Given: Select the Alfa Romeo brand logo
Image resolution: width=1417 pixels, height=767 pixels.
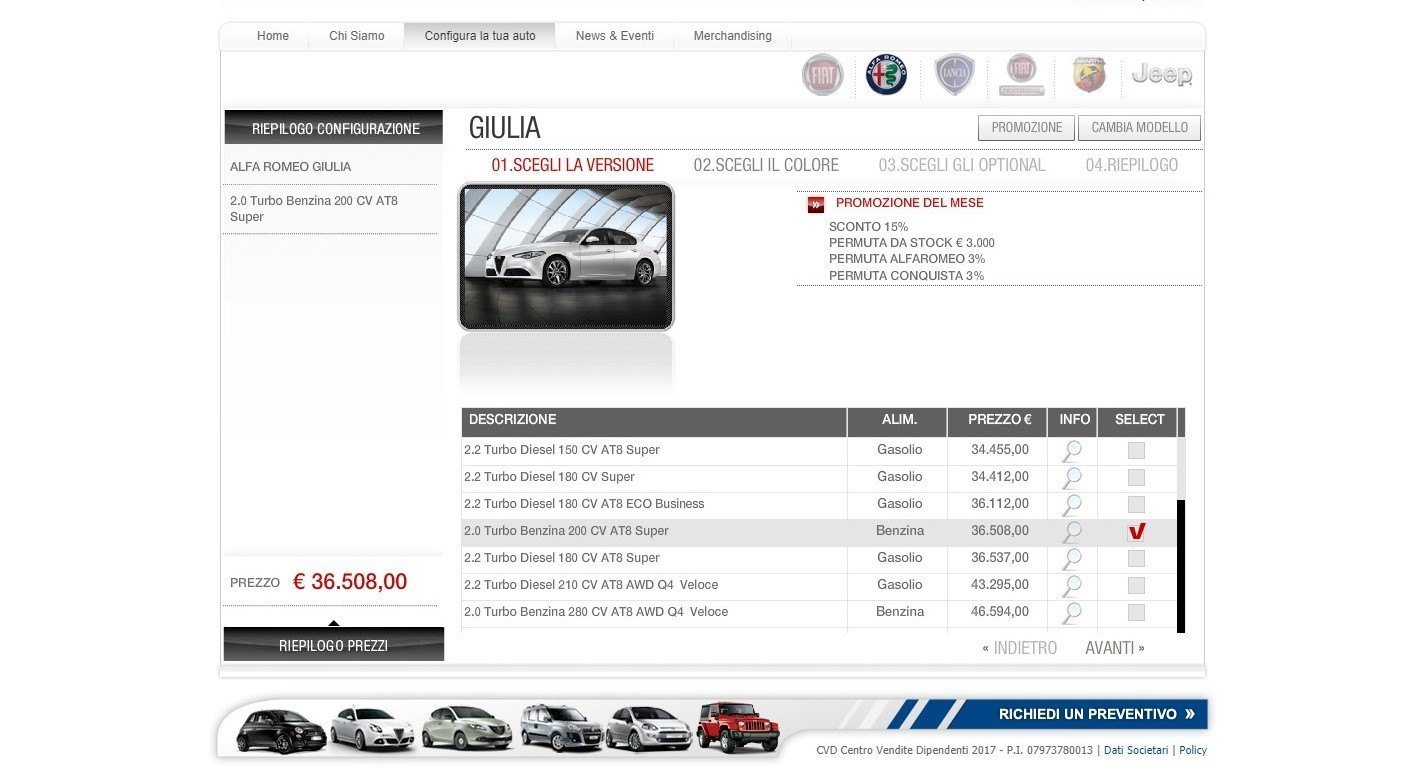Looking at the screenshot, I should [x=886, y=75].
